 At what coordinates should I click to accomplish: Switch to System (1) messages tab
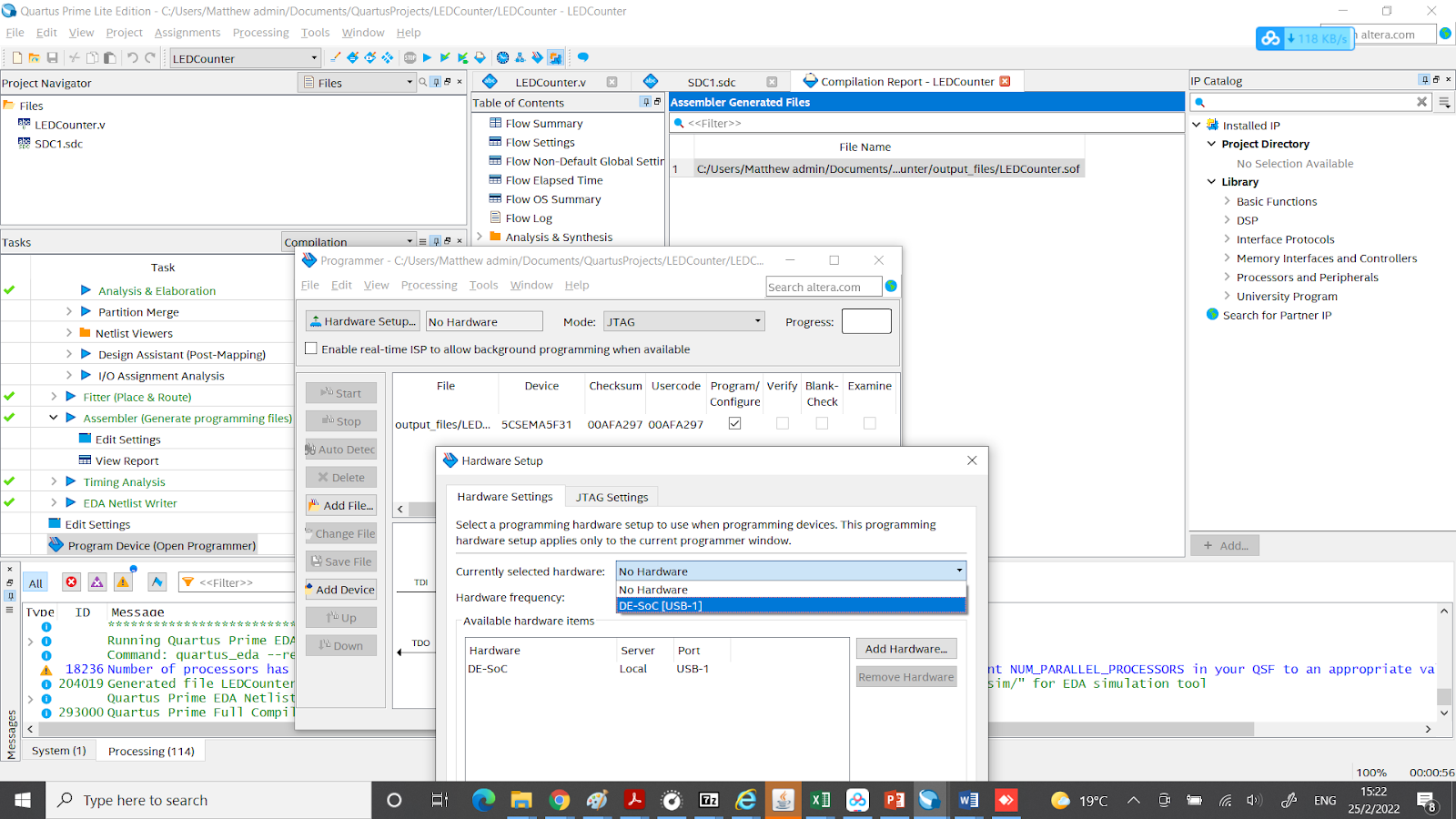pos(58,751)
